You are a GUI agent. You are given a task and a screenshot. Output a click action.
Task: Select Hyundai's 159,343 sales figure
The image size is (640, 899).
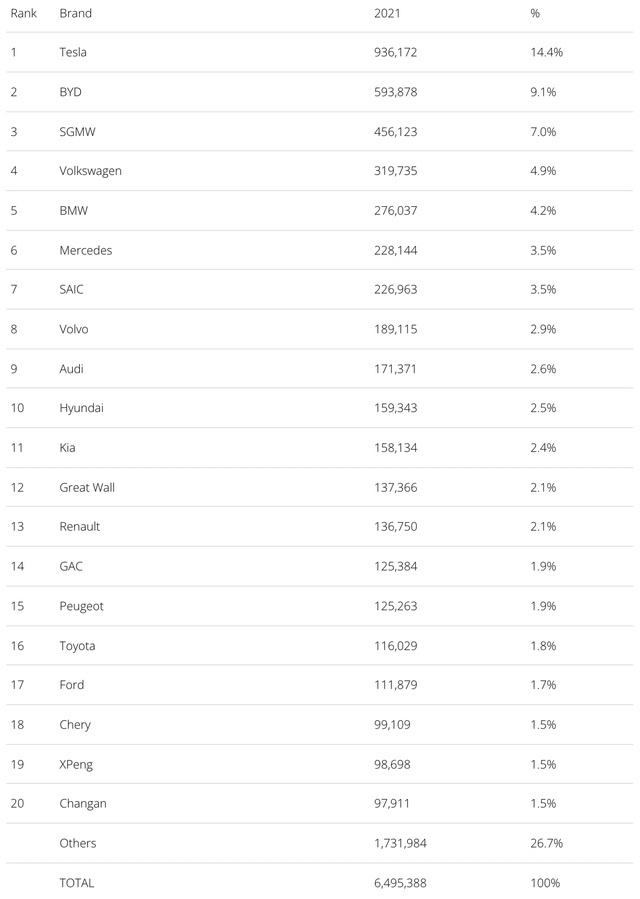(x=396, y=408)
